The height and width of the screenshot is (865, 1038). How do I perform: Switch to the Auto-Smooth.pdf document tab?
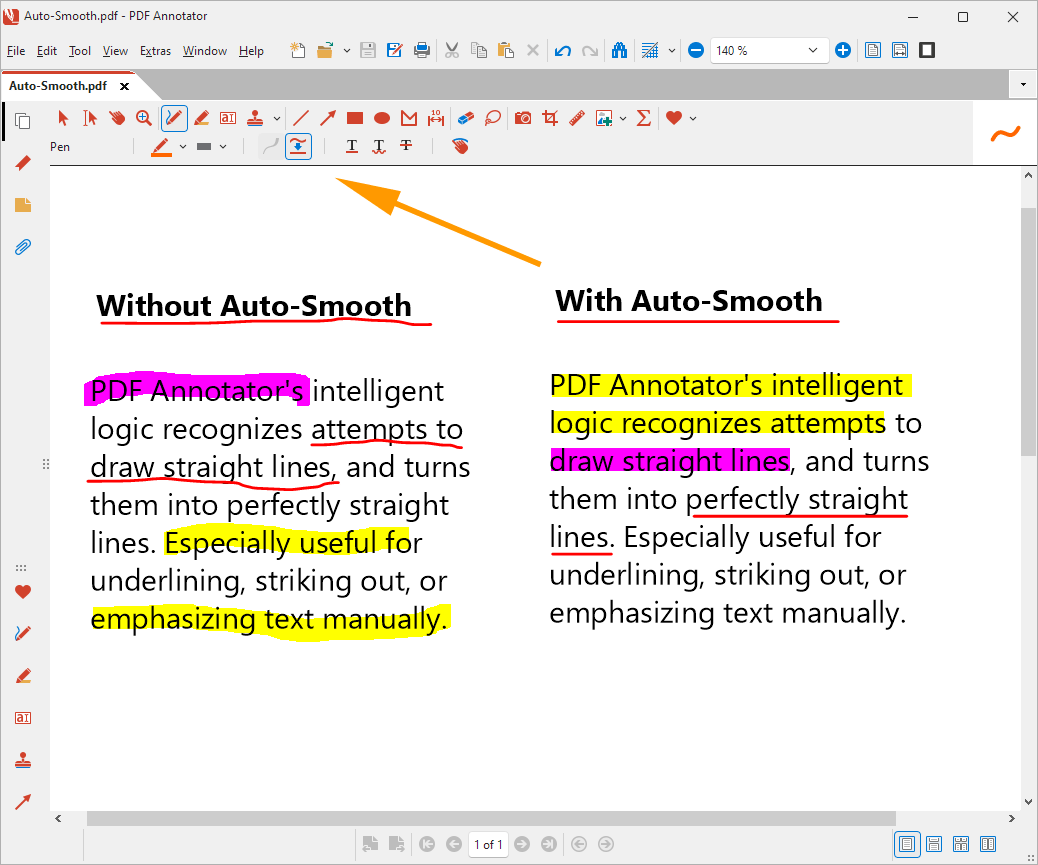coord(60,86)
